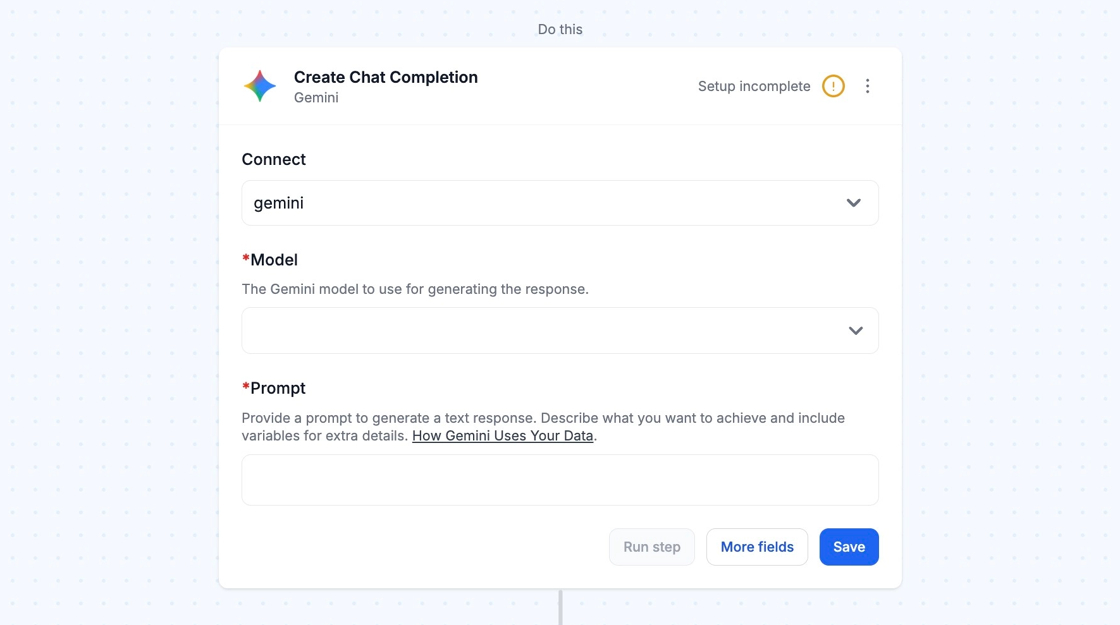The width and height of the screenshot is (1120, 625).
Task: Click the Setup incomplete status text
Action: click(754, 86)
